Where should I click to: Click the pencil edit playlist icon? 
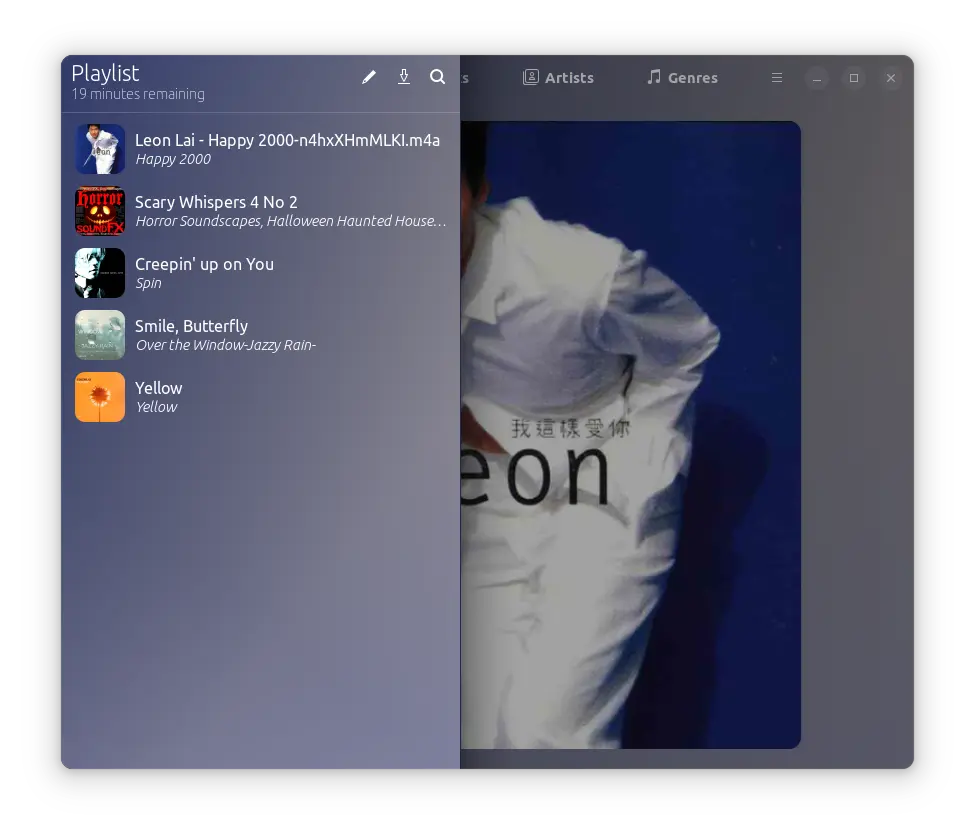(x=369, y=77)
